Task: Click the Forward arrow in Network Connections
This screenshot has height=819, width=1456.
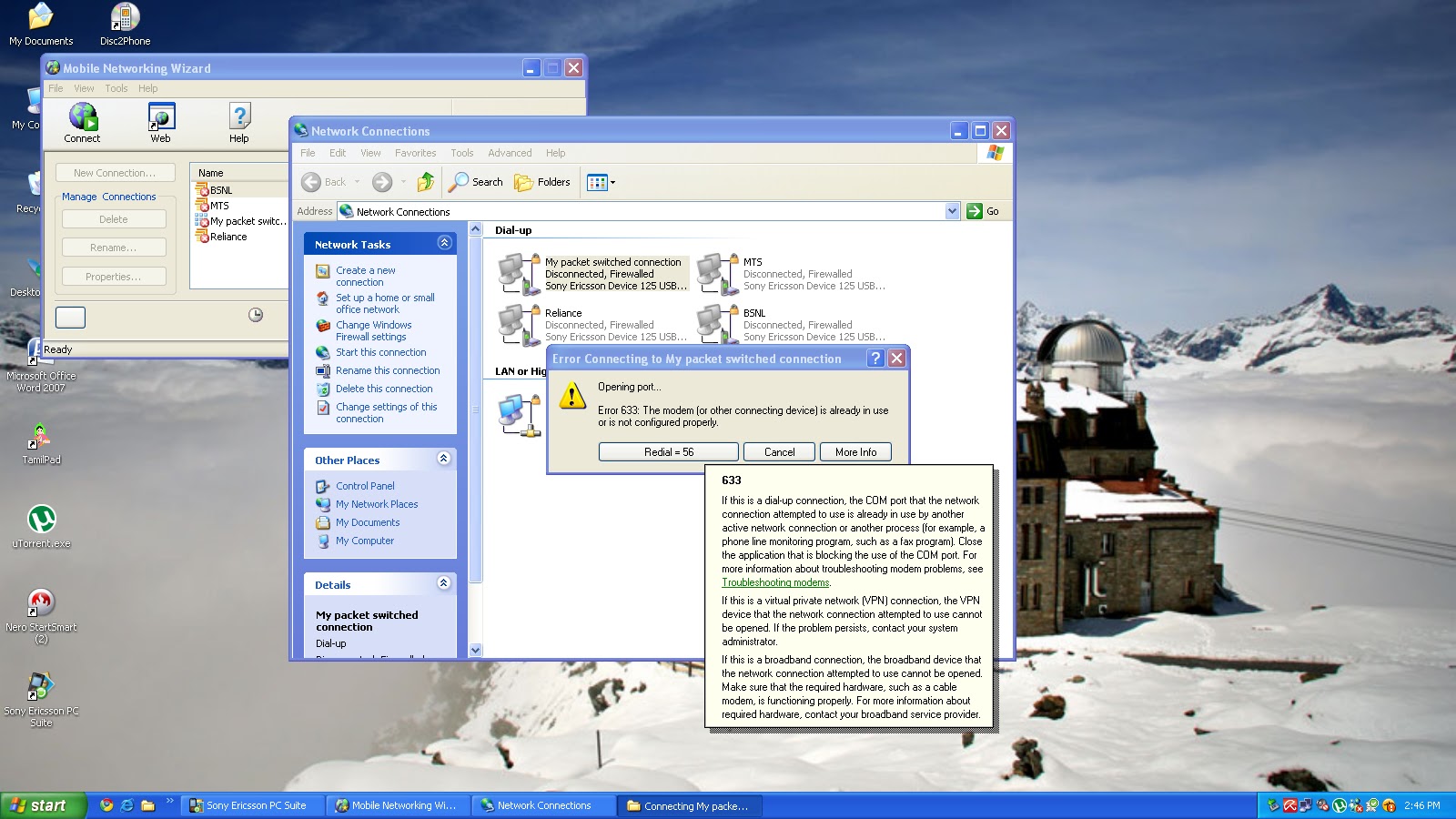Action: pos(382,182)
